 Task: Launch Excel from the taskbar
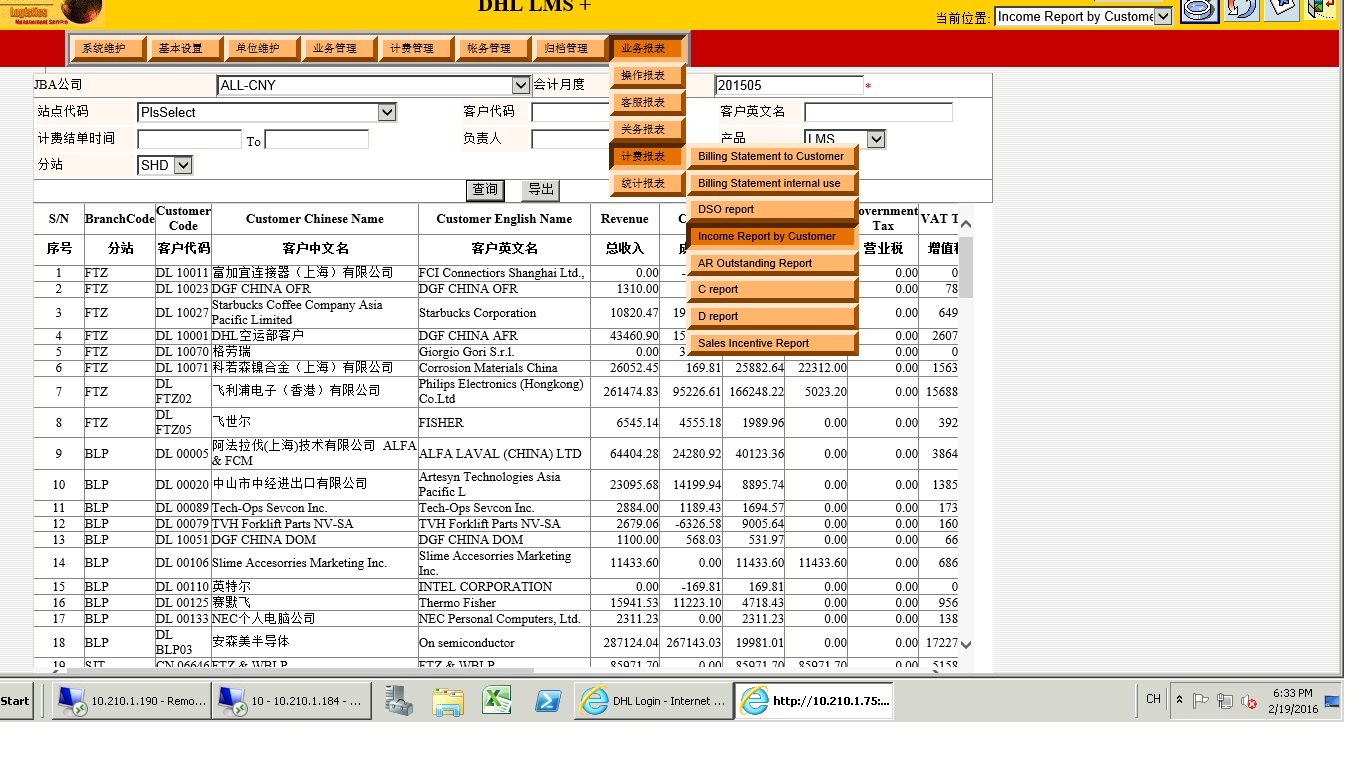pyautogui.click(x=497, y=701)
